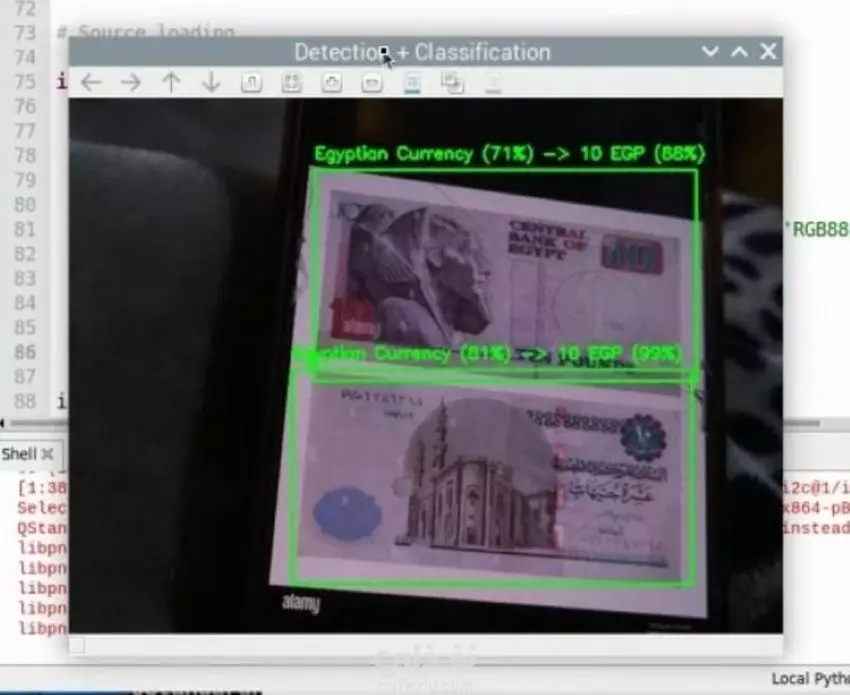Reset image zoom to original size (x1)
This screenshot has height=695, width=850.
click(x=252, y=83)
